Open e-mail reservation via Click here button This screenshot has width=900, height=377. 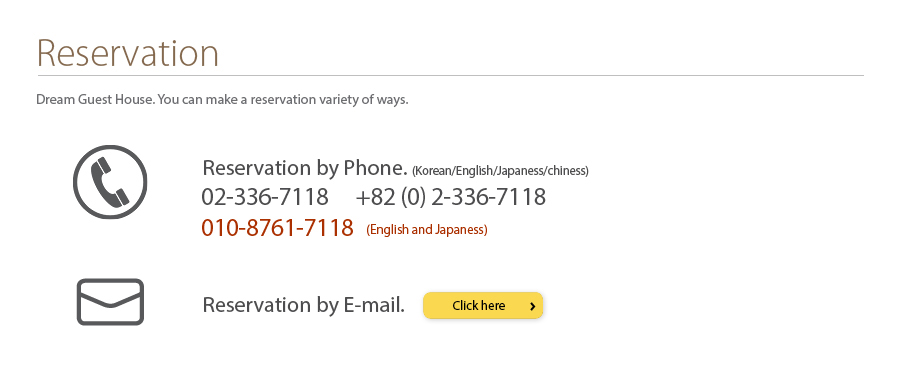(x=483, y=305)
